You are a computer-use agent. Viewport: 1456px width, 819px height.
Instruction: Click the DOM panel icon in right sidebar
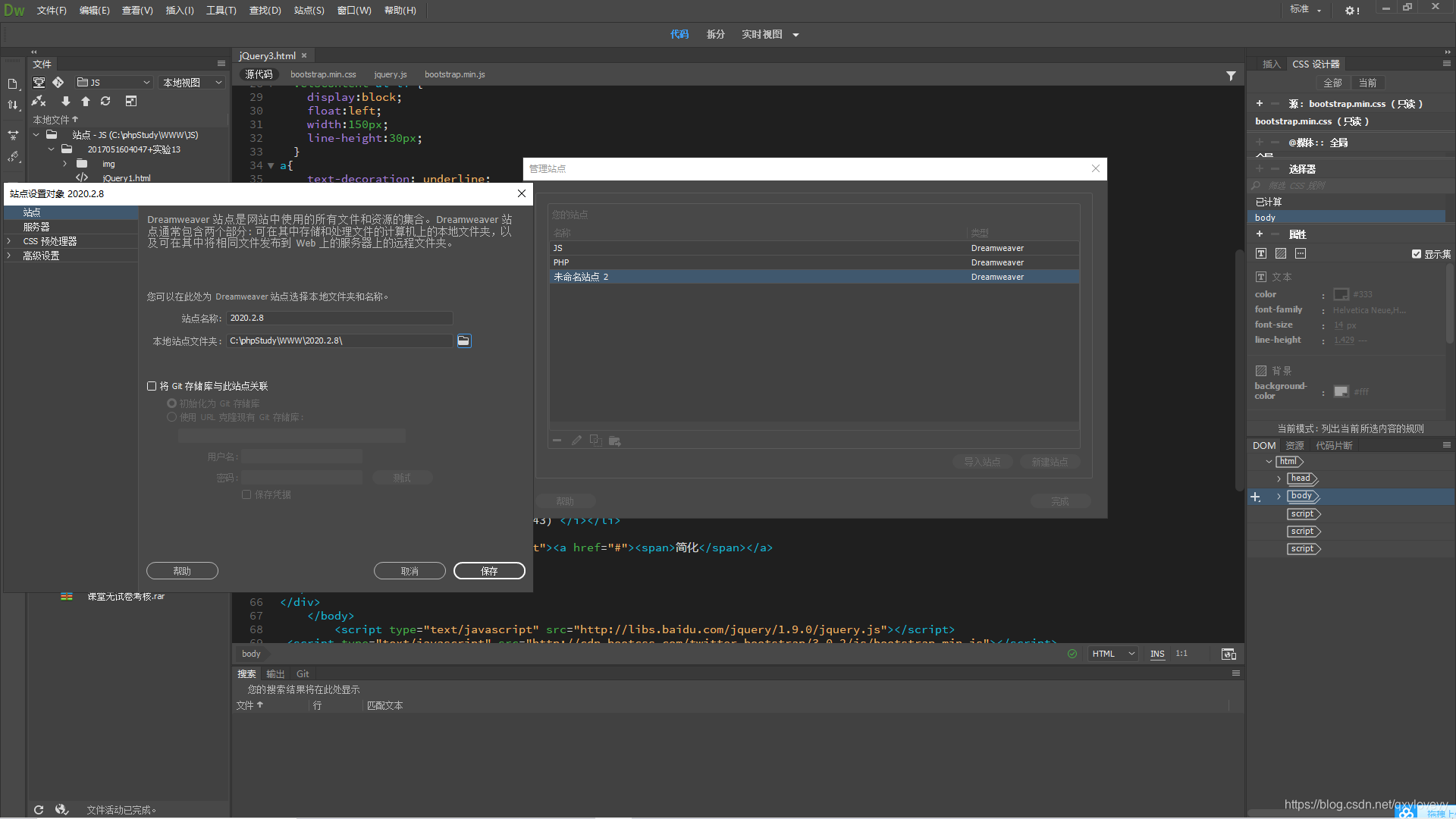click(x=1263, y=444)
